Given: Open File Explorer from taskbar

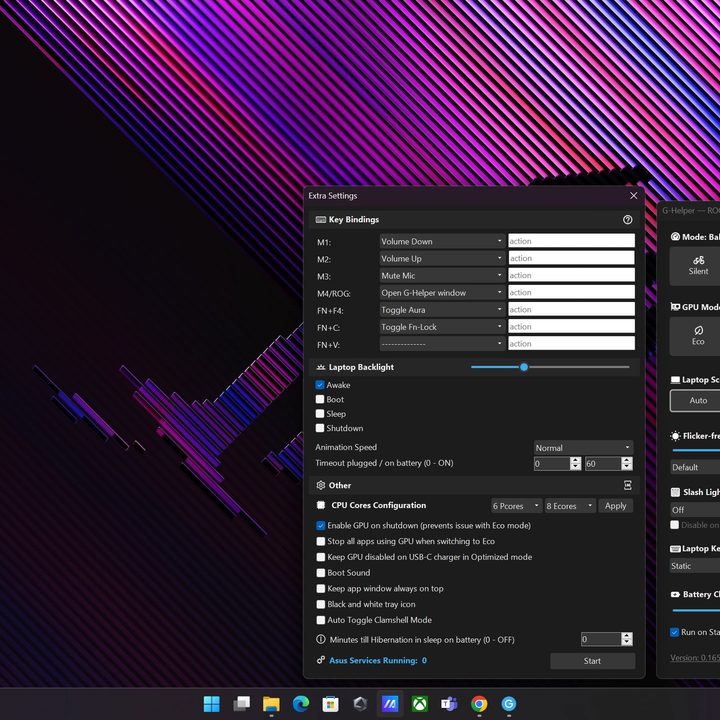Looking at the screenshot, I should click(271, 703).
